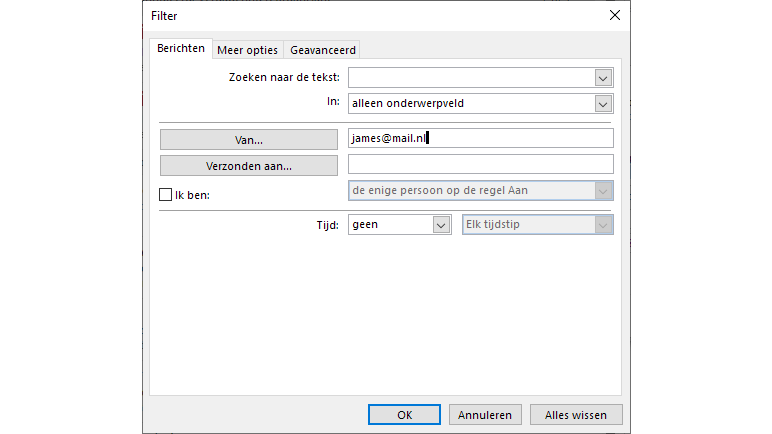
Task: Open the 'de enige persoon op de regel Aan' dropdown
Action: tap(602, 190)
